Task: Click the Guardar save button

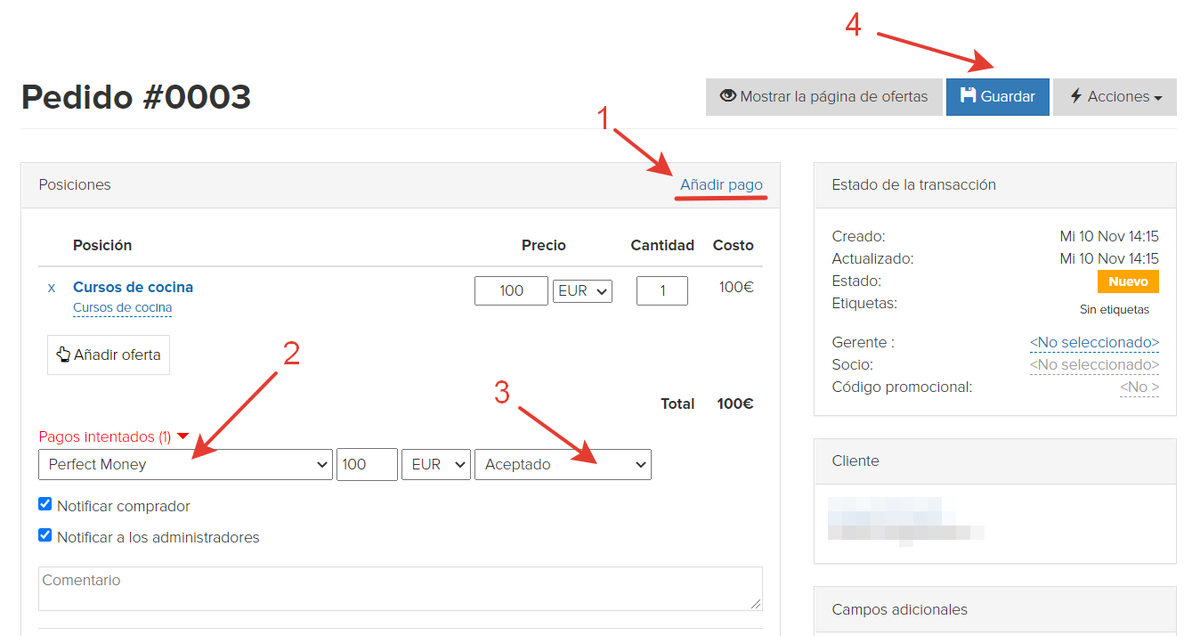Action: (x=997, y=97)
